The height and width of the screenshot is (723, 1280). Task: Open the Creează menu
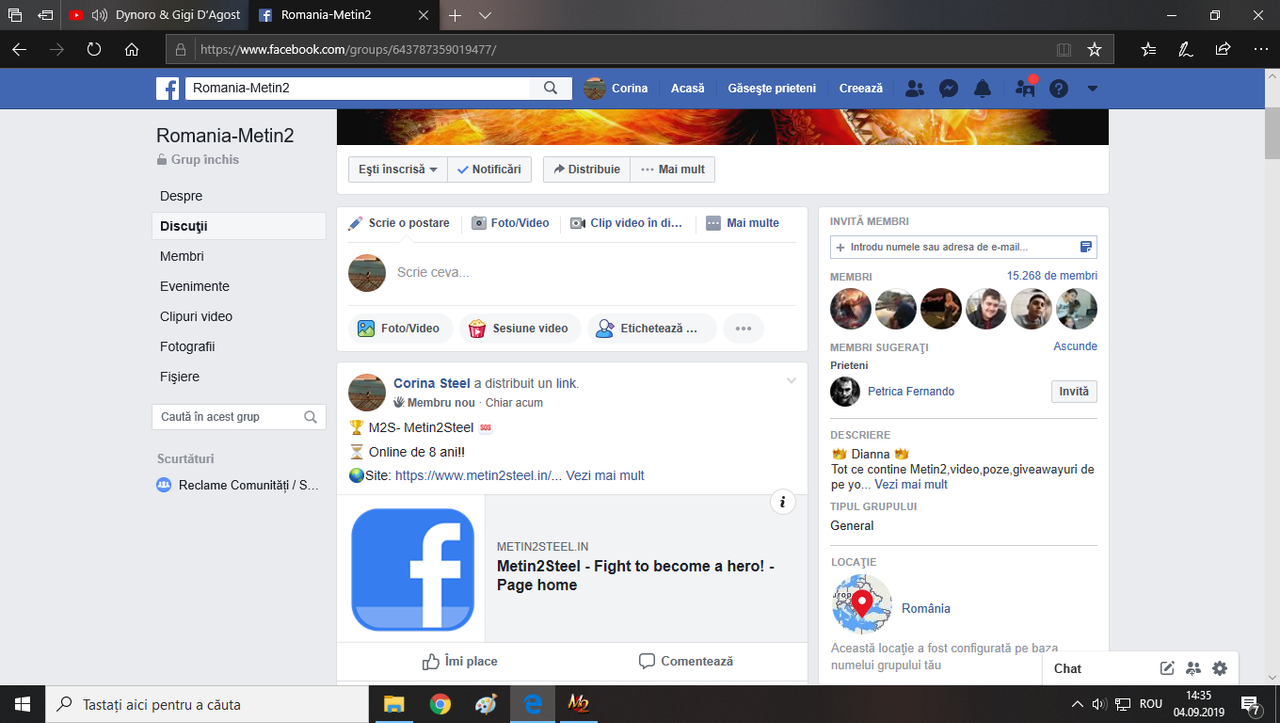tap(861, 88)
